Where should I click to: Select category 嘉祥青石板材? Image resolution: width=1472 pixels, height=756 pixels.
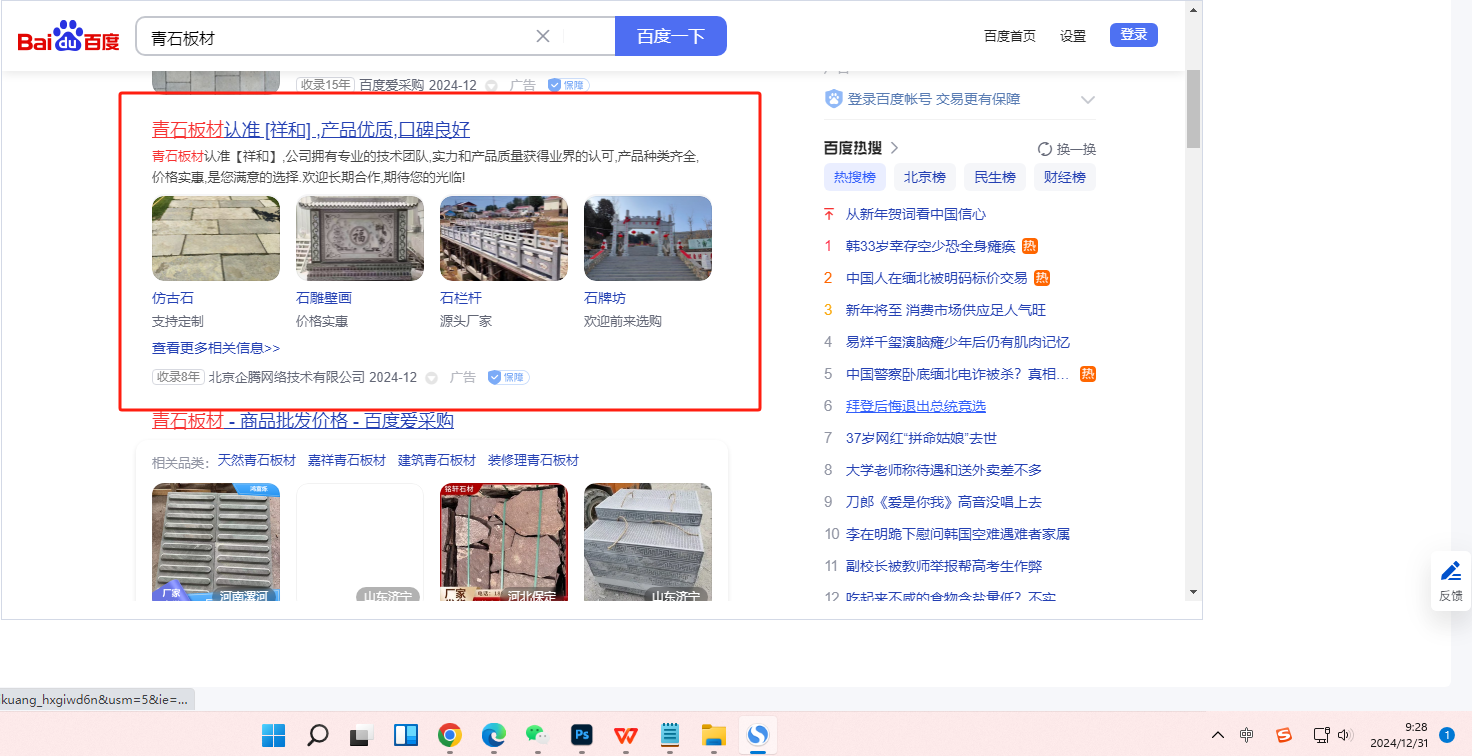[347, 460]
